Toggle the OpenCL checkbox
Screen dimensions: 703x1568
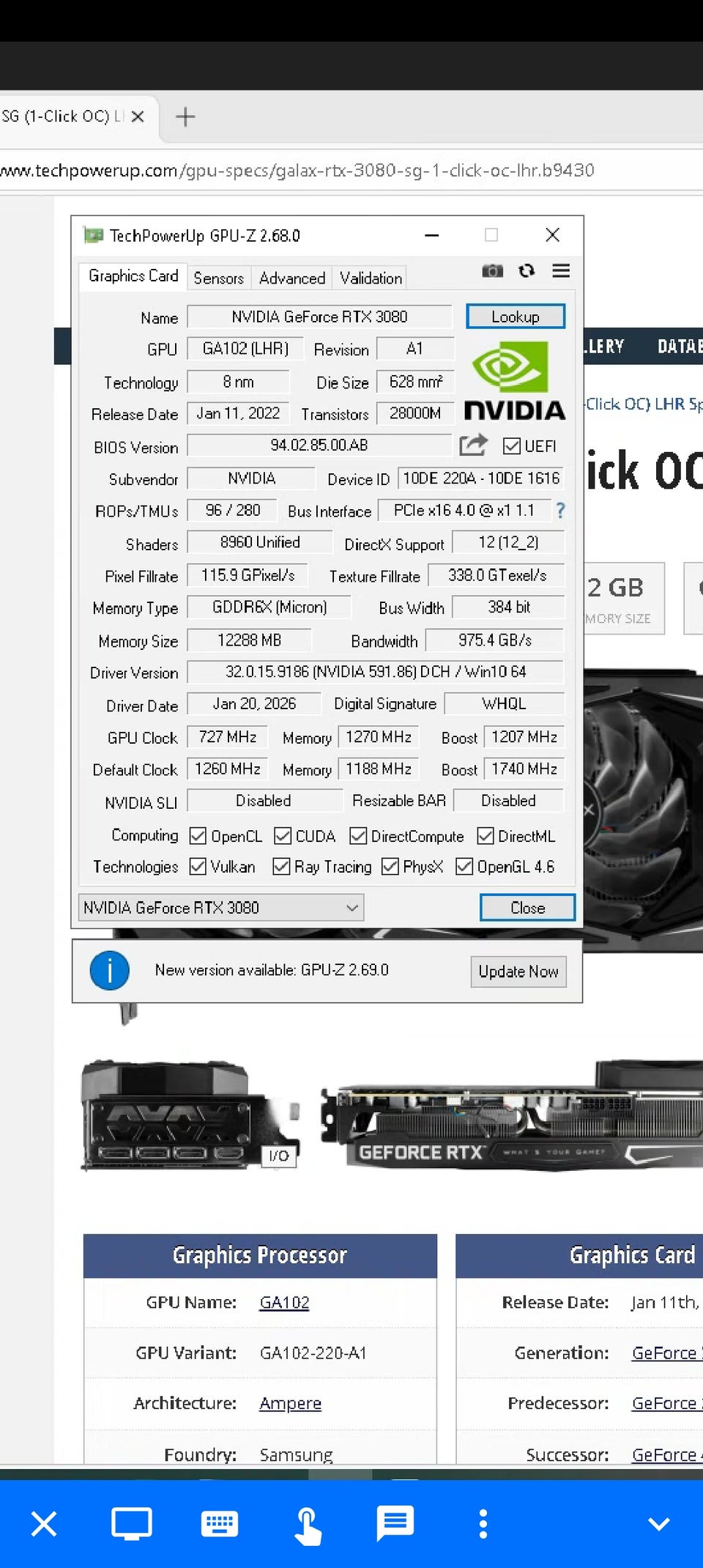click(198, 836)
